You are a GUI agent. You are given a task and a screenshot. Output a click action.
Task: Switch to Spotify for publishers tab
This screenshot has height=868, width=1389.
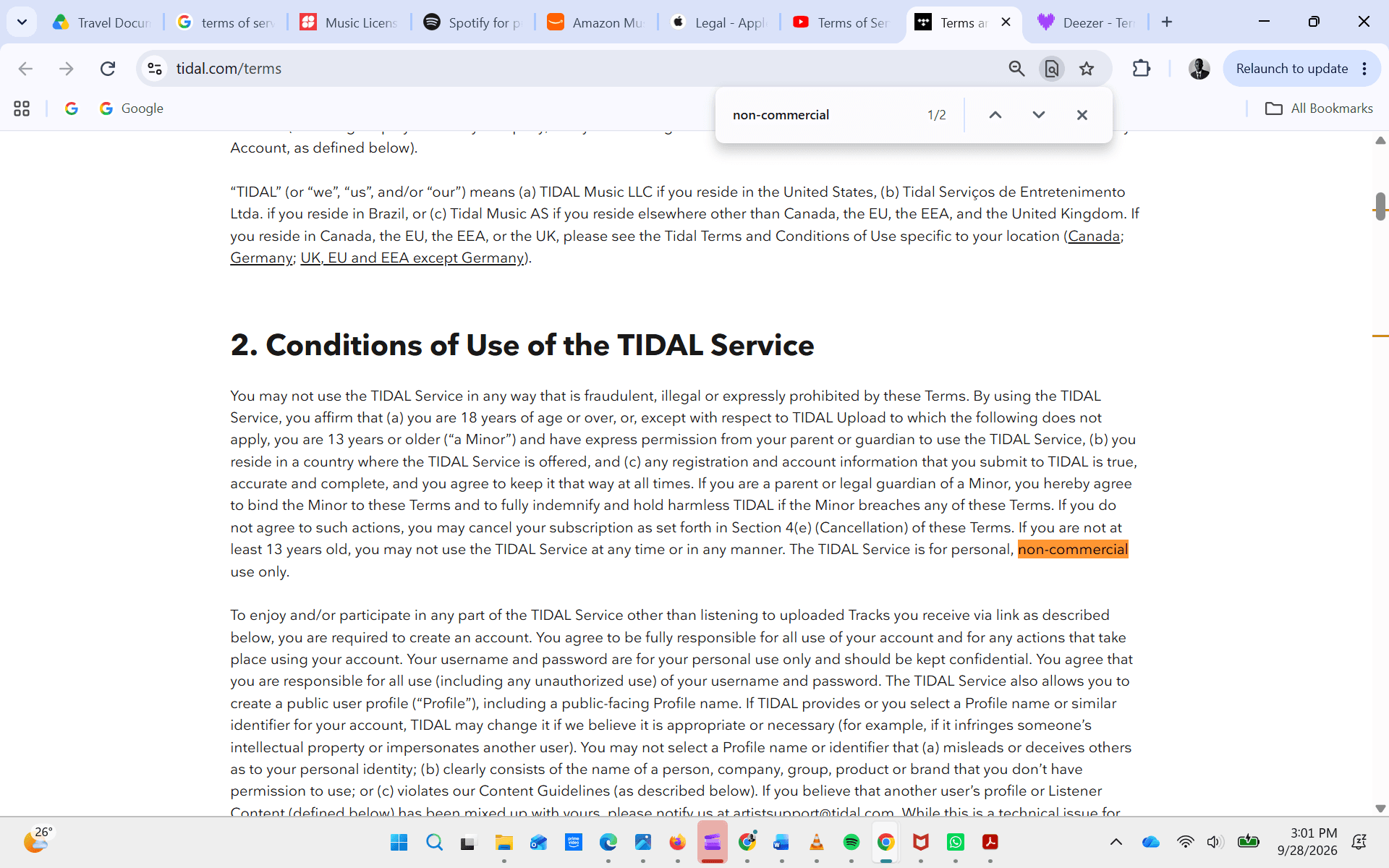(x=474, y=22)
